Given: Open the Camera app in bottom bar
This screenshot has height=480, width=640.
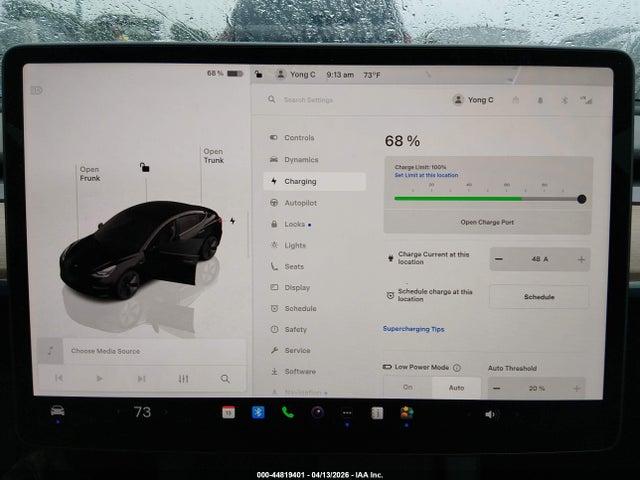Looking at the screenshot, I should 318,413.
